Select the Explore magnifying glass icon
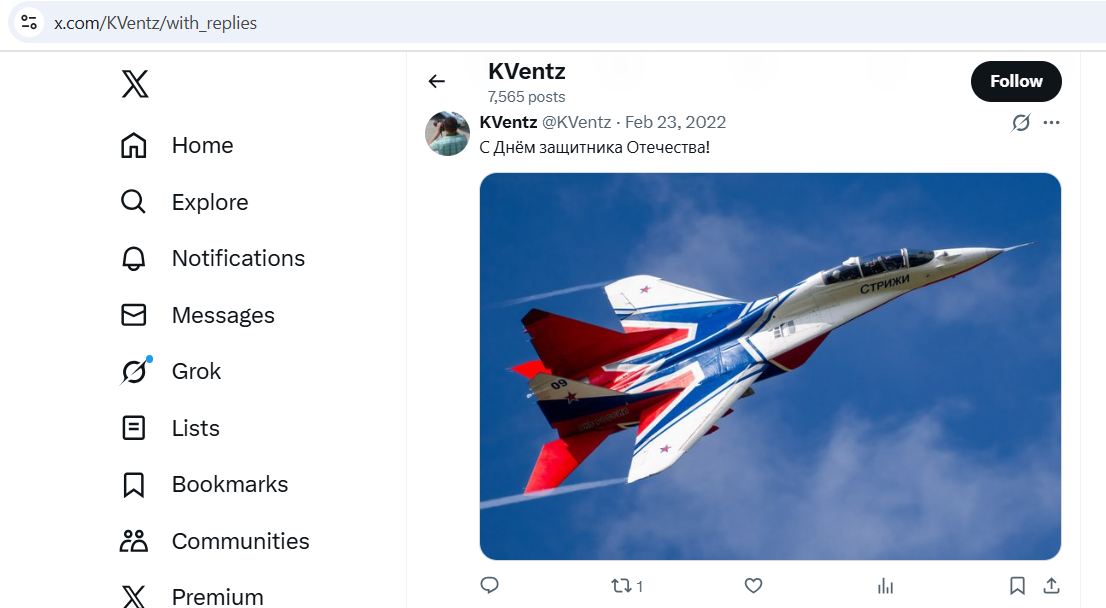Image resolution: width=1106 pixels, height=608 pixels. point(133,201)
